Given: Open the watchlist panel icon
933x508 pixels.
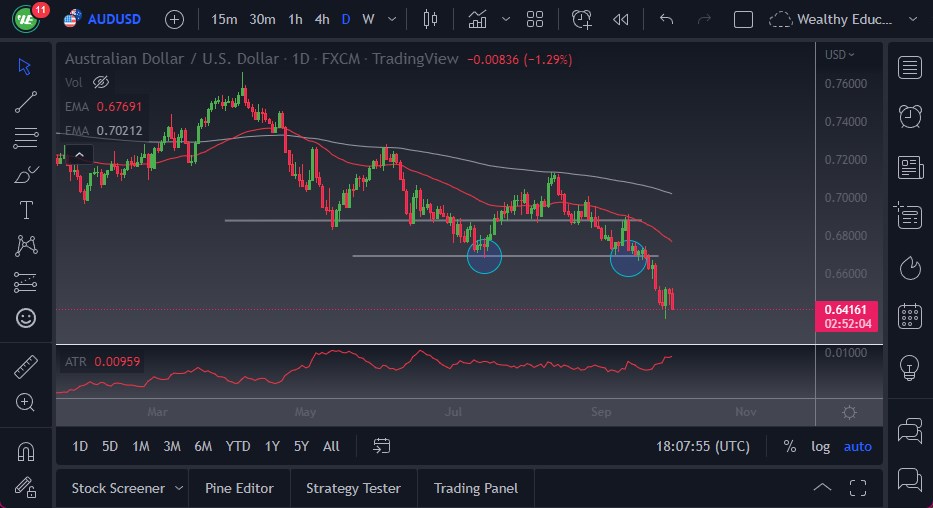Looking at the screenshot, I should [909, 67].
